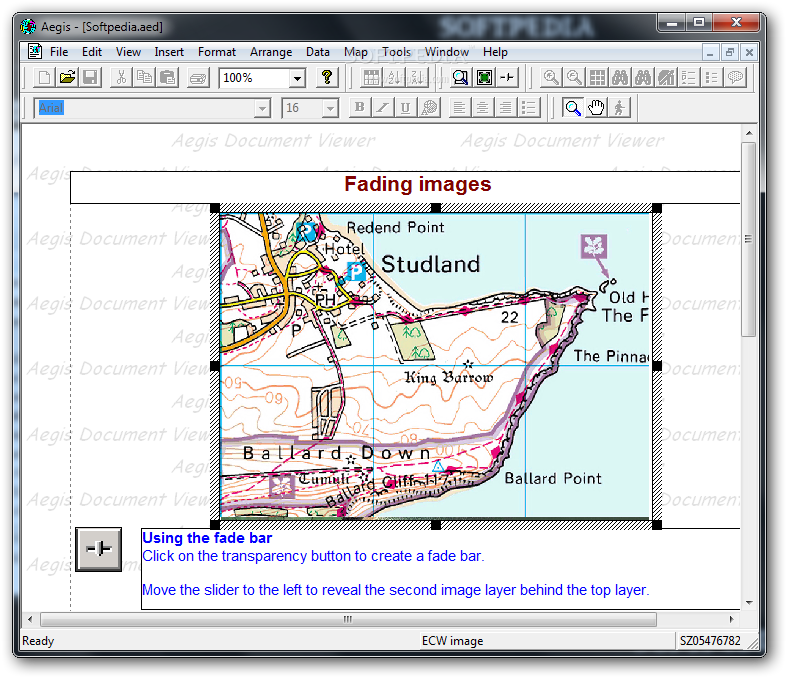
Task: Open the Map menu
Action: [x=356, y=52]
